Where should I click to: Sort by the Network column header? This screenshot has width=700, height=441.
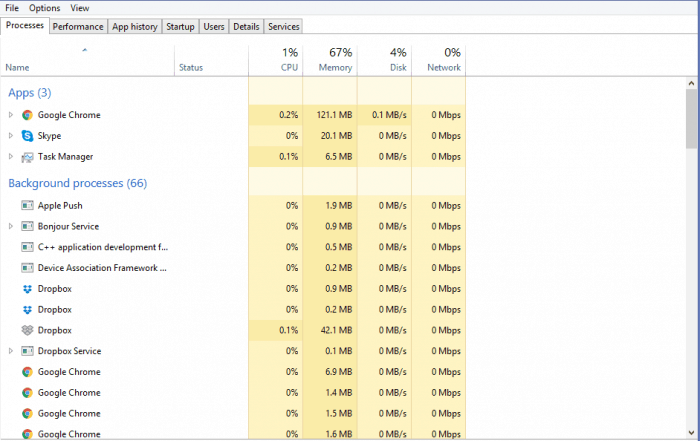438,60
